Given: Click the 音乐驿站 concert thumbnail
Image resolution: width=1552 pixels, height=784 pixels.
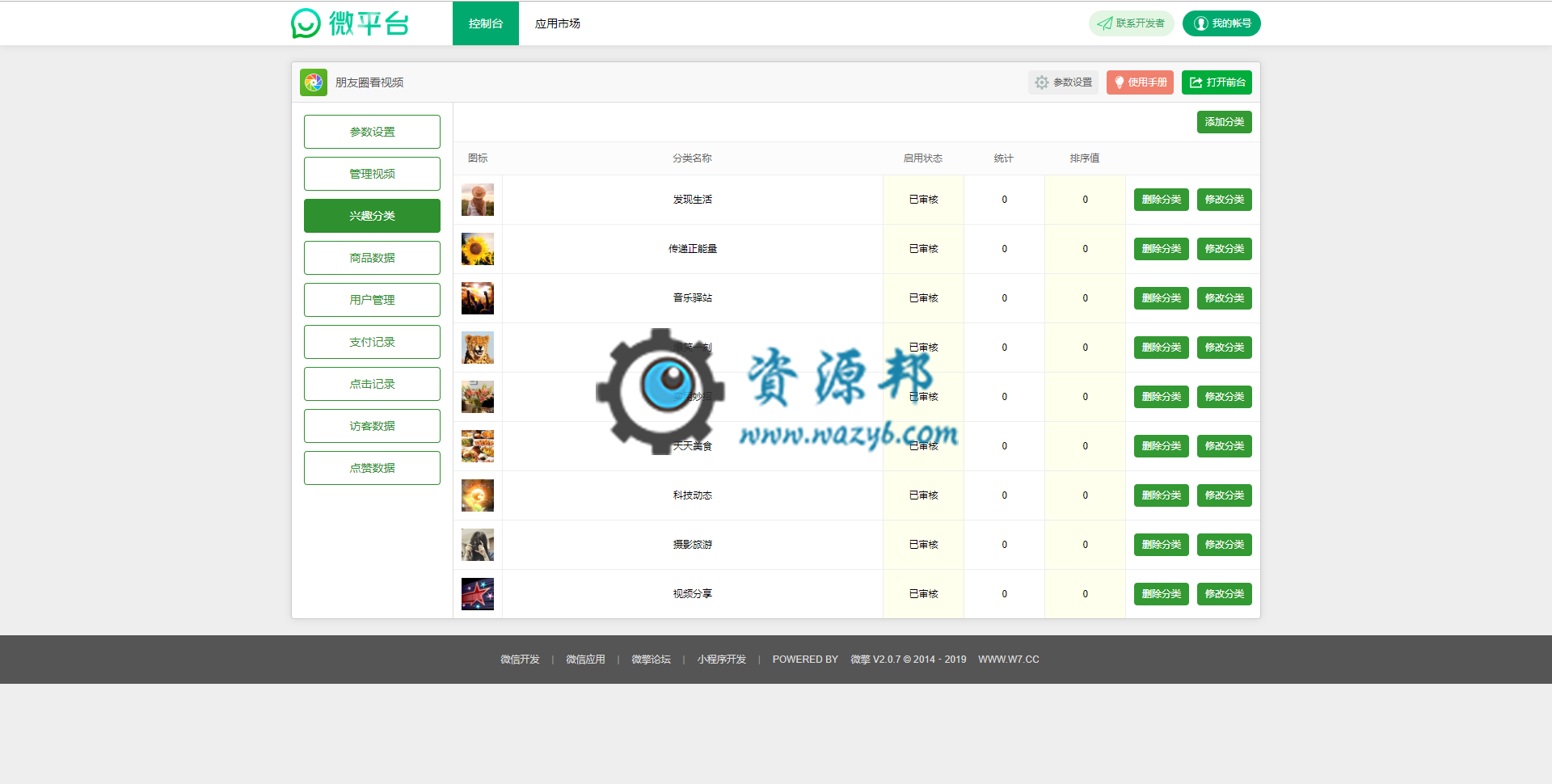Looking at the screenshot, I should point(478,298).
